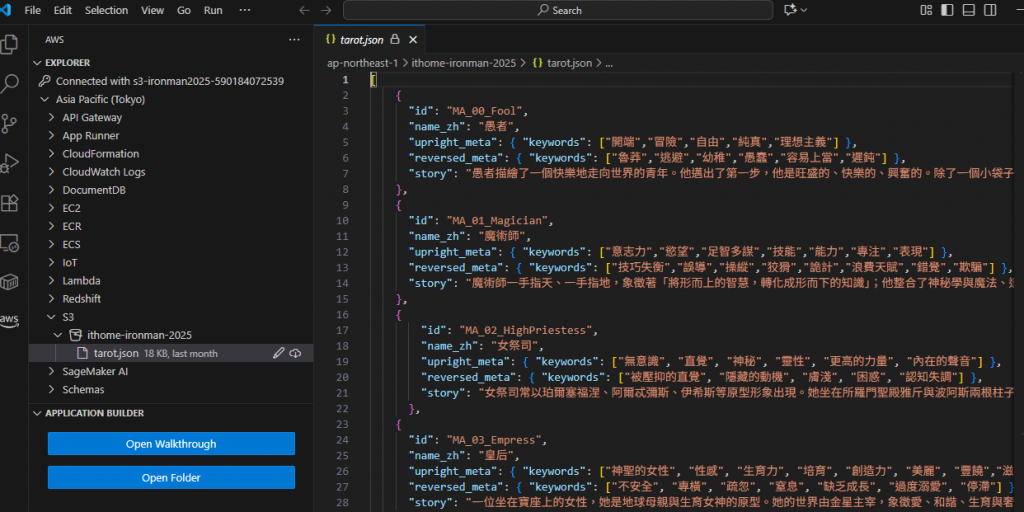1024x512 pixels.
Task: Expand the IoT node
Action: (x=51, y=263)
